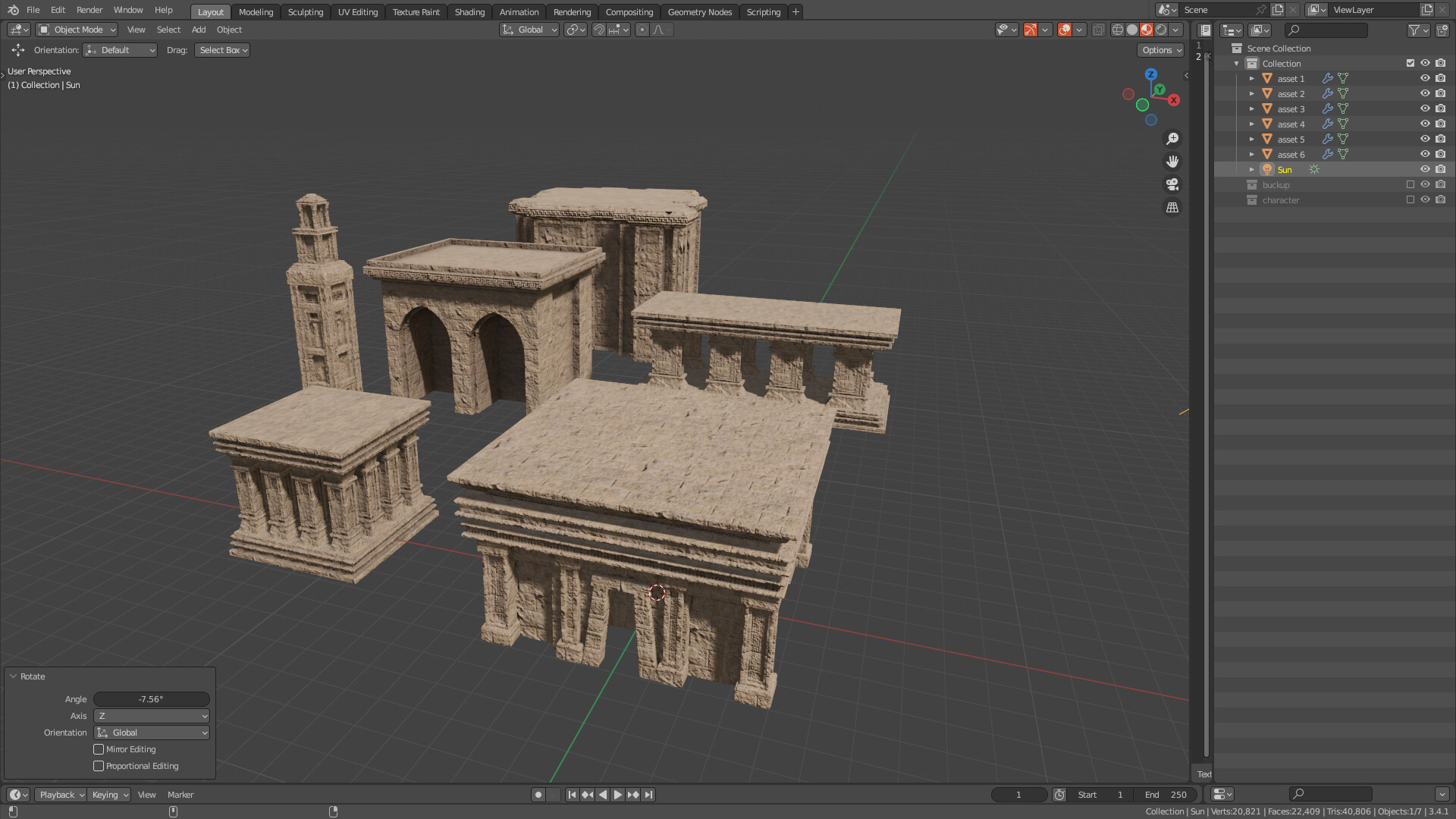Hide asset 2 with eye icon
Screen dimensions: 1456x819
(1425, 93)
